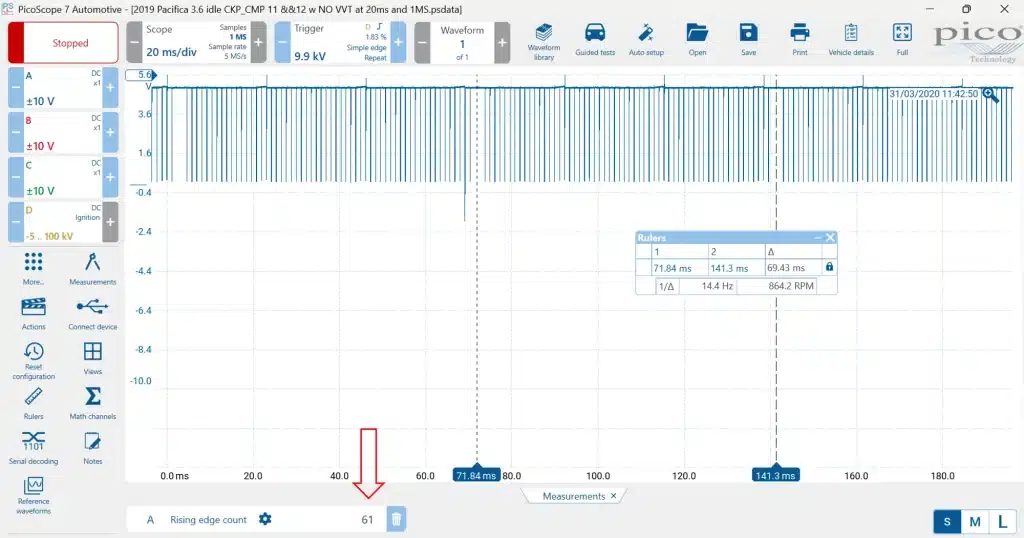Switch to Full screen view
1024x538 pixels.
[902, 40]
